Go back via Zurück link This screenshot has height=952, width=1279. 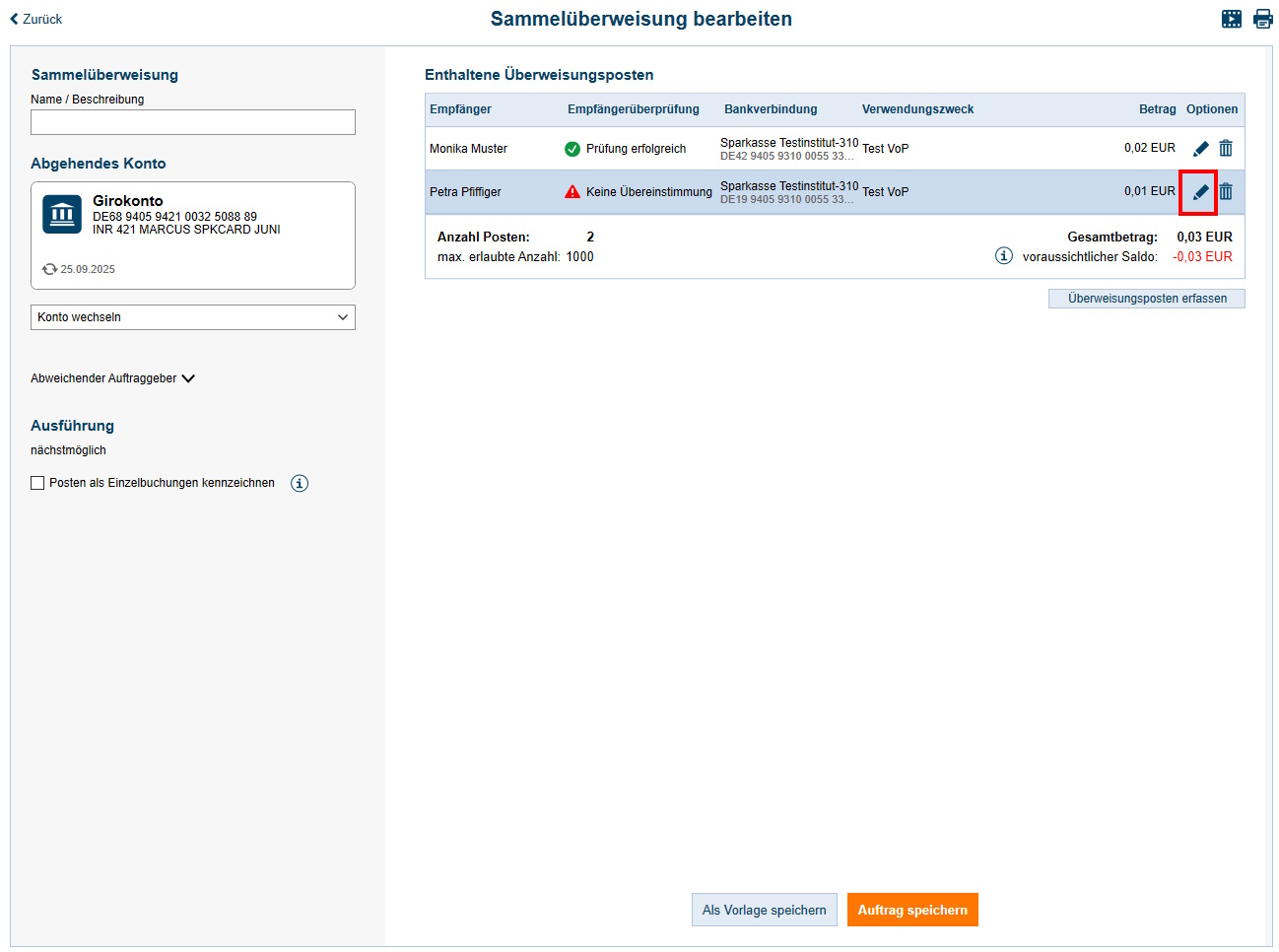click(x=36, y=19)
